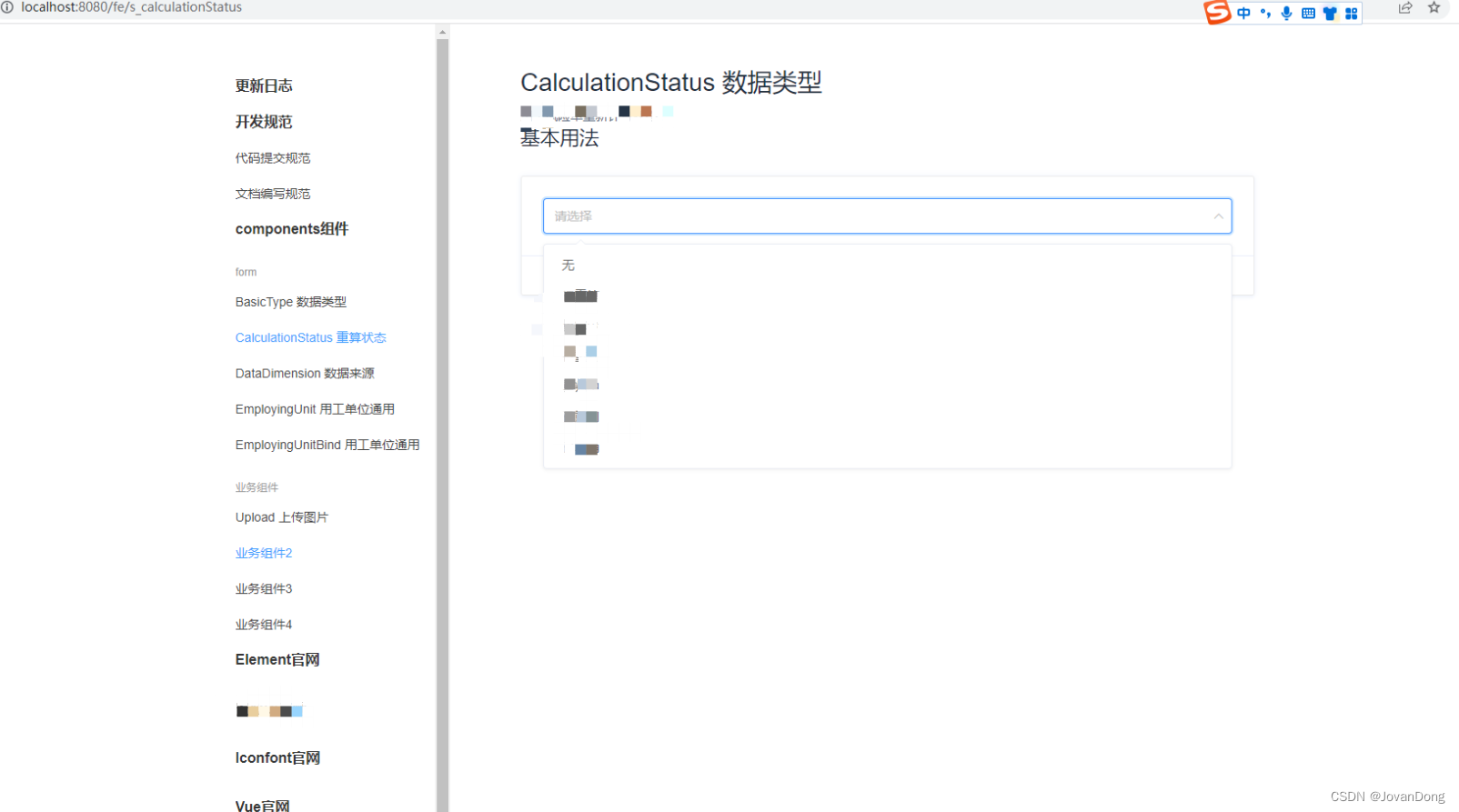View site information icon beside URL
This screenshot has height=812, width=1459.
(7, 7)
